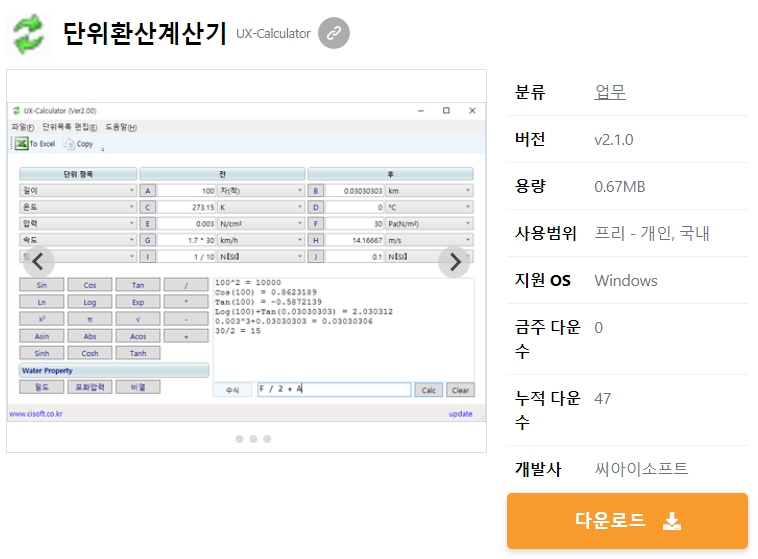Click the green arrows app logo icon
Image resolution: width=758 pixels, height=559 pixels.
coord(29,34)
